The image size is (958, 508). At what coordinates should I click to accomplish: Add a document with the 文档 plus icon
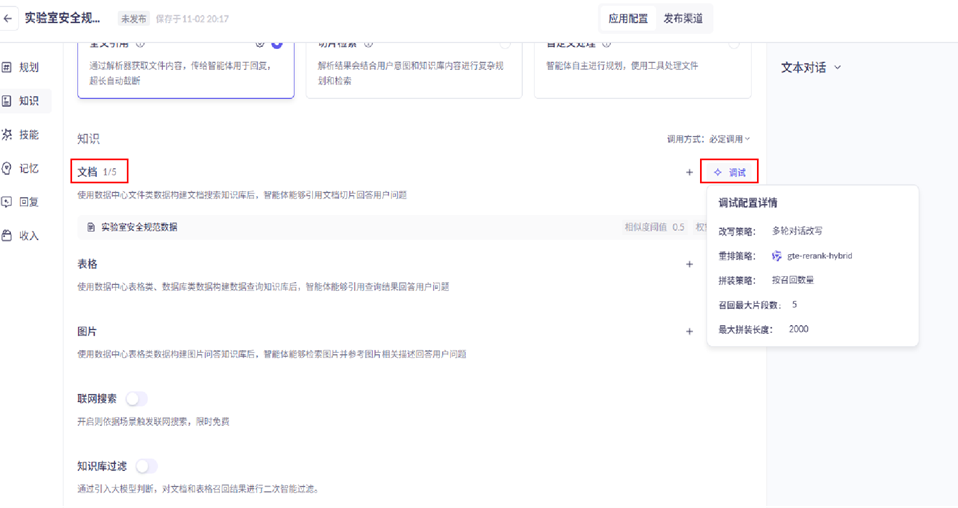click(689, 172)
